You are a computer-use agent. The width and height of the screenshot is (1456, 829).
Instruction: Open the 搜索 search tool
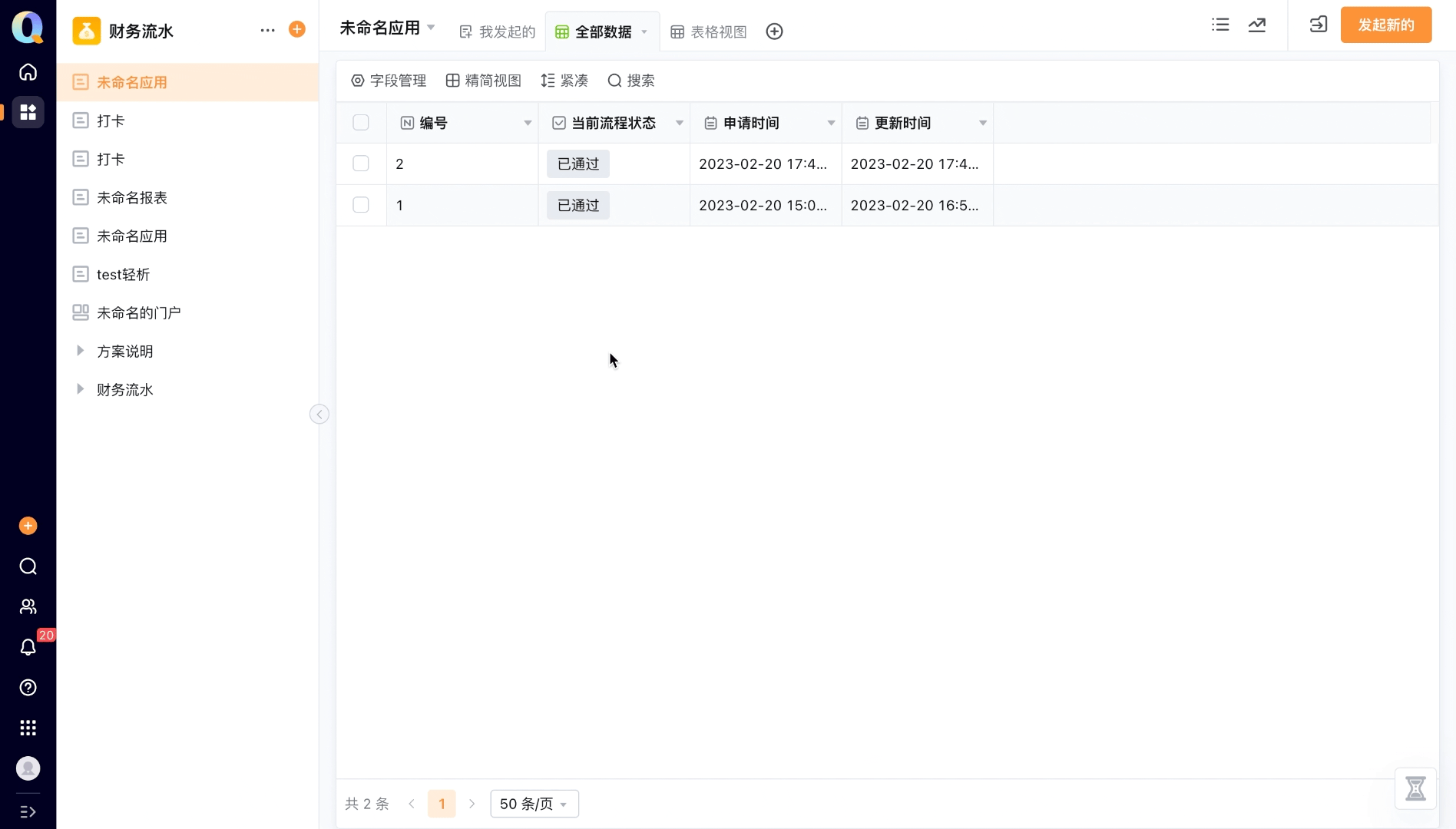(631, 81)
